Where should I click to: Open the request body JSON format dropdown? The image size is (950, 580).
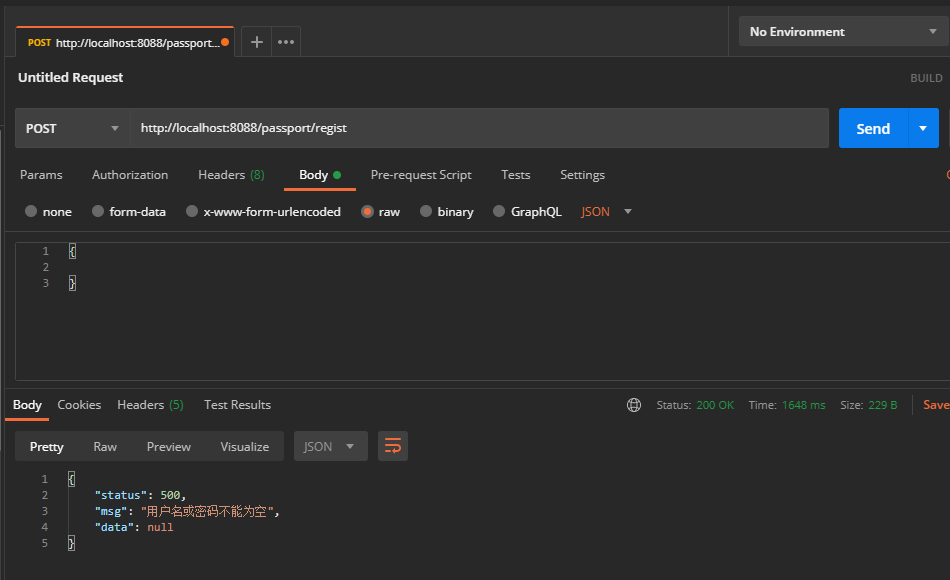pyautogui.click(x=606, y=212)
